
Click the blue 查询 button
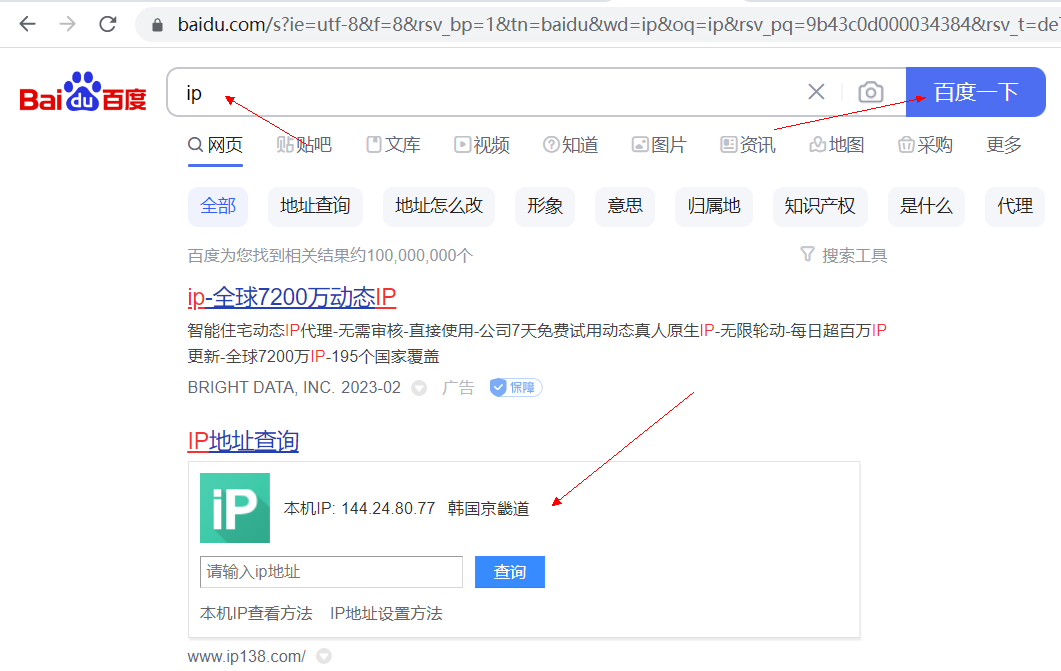pyautogui.click(x=510, y=572)
